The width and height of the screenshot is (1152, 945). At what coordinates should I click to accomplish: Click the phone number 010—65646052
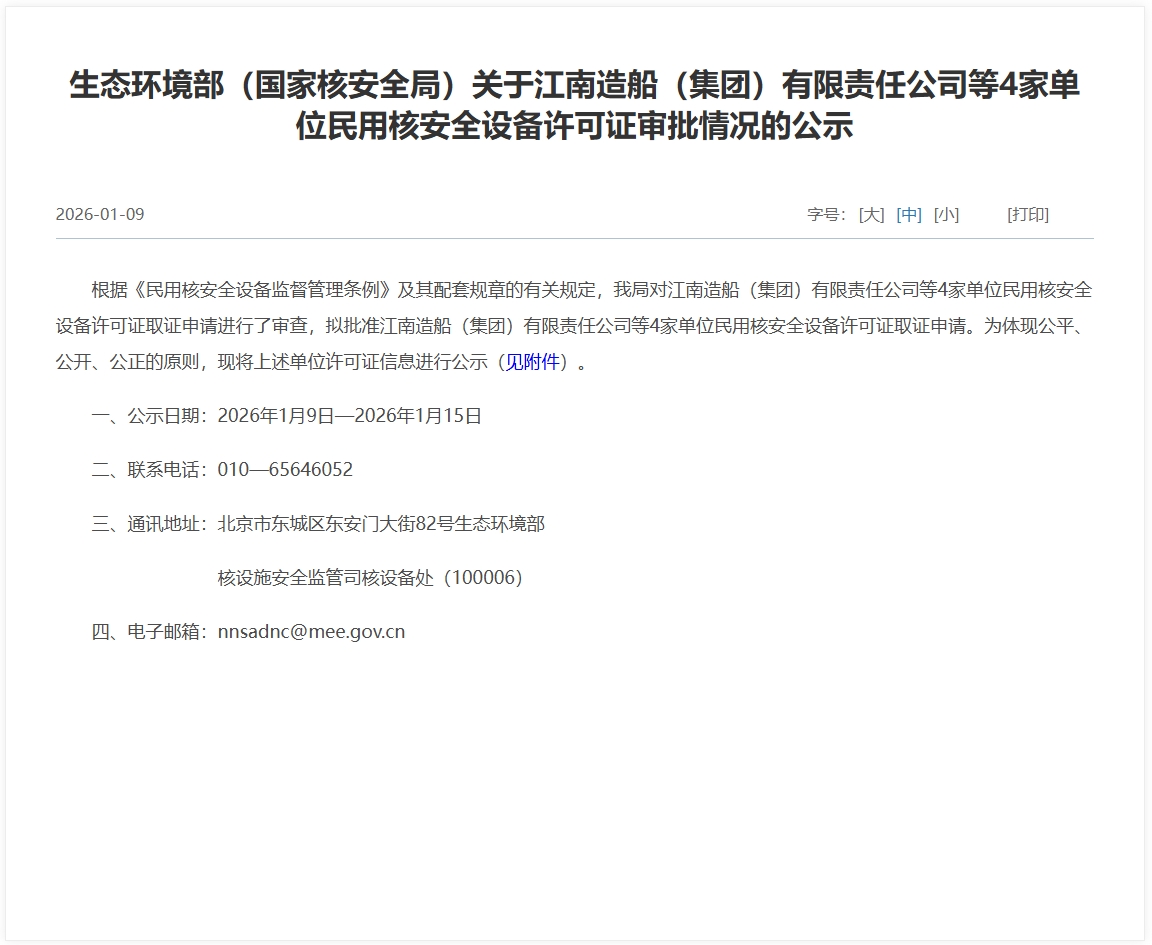click(285, 470)
